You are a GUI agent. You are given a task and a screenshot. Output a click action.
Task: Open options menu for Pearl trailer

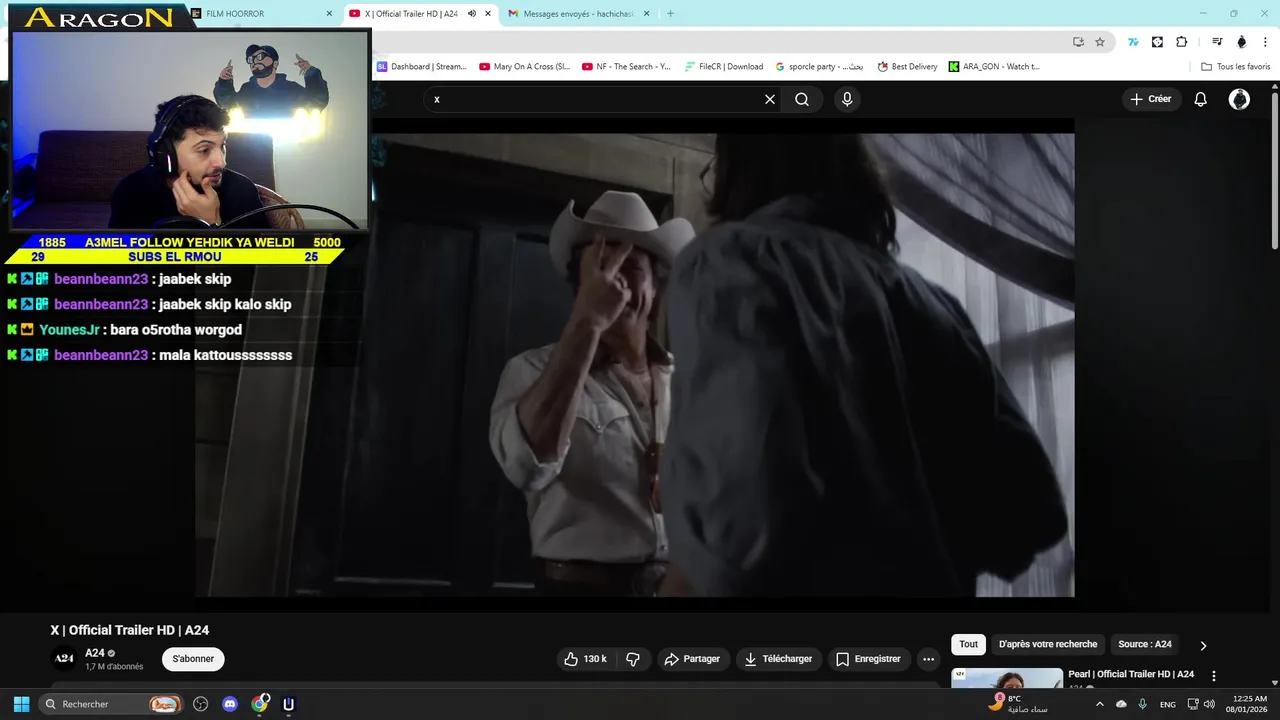1214,676
